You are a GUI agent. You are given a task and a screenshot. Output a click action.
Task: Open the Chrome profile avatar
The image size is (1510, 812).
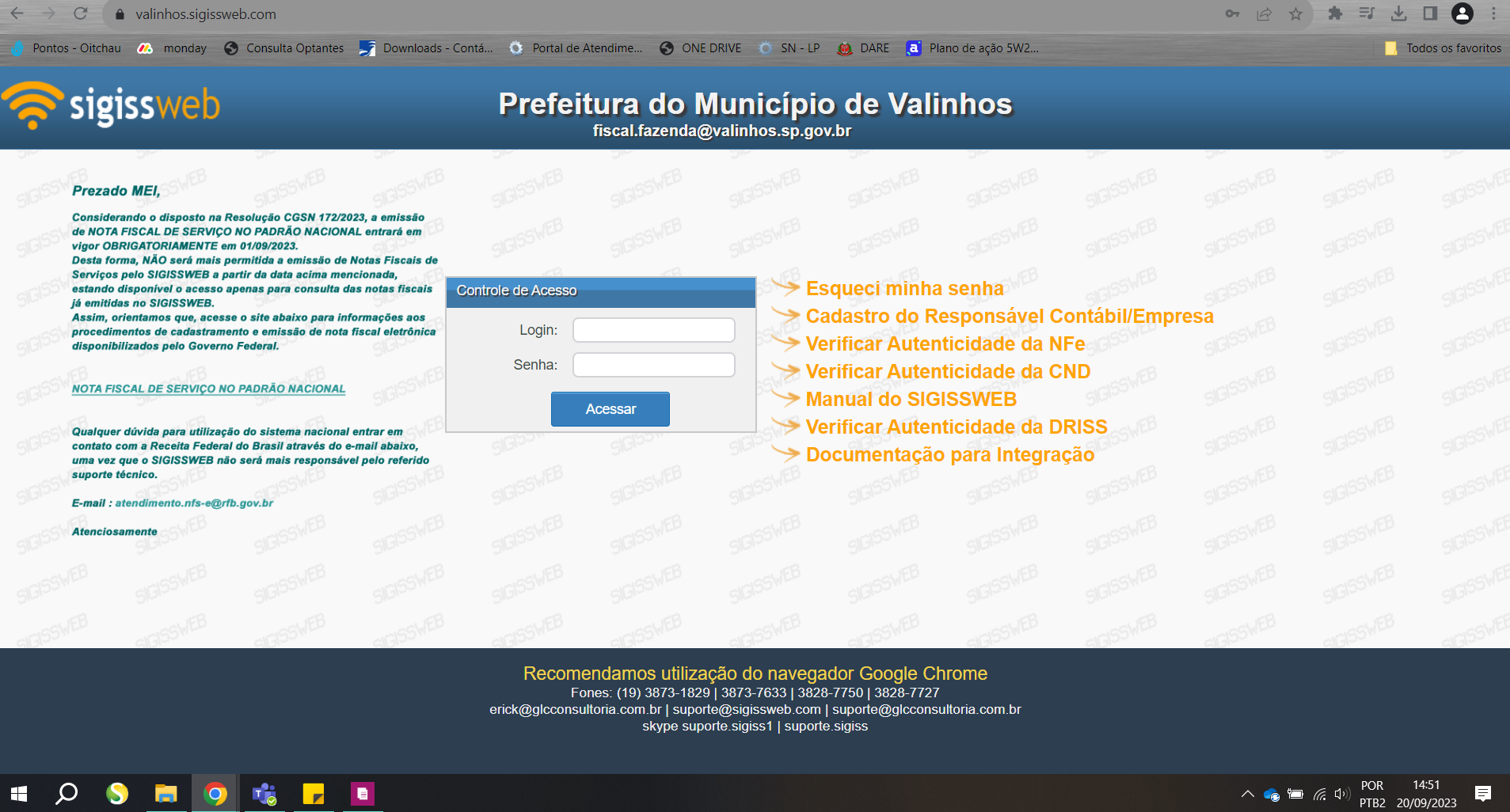coord(1462,13)
